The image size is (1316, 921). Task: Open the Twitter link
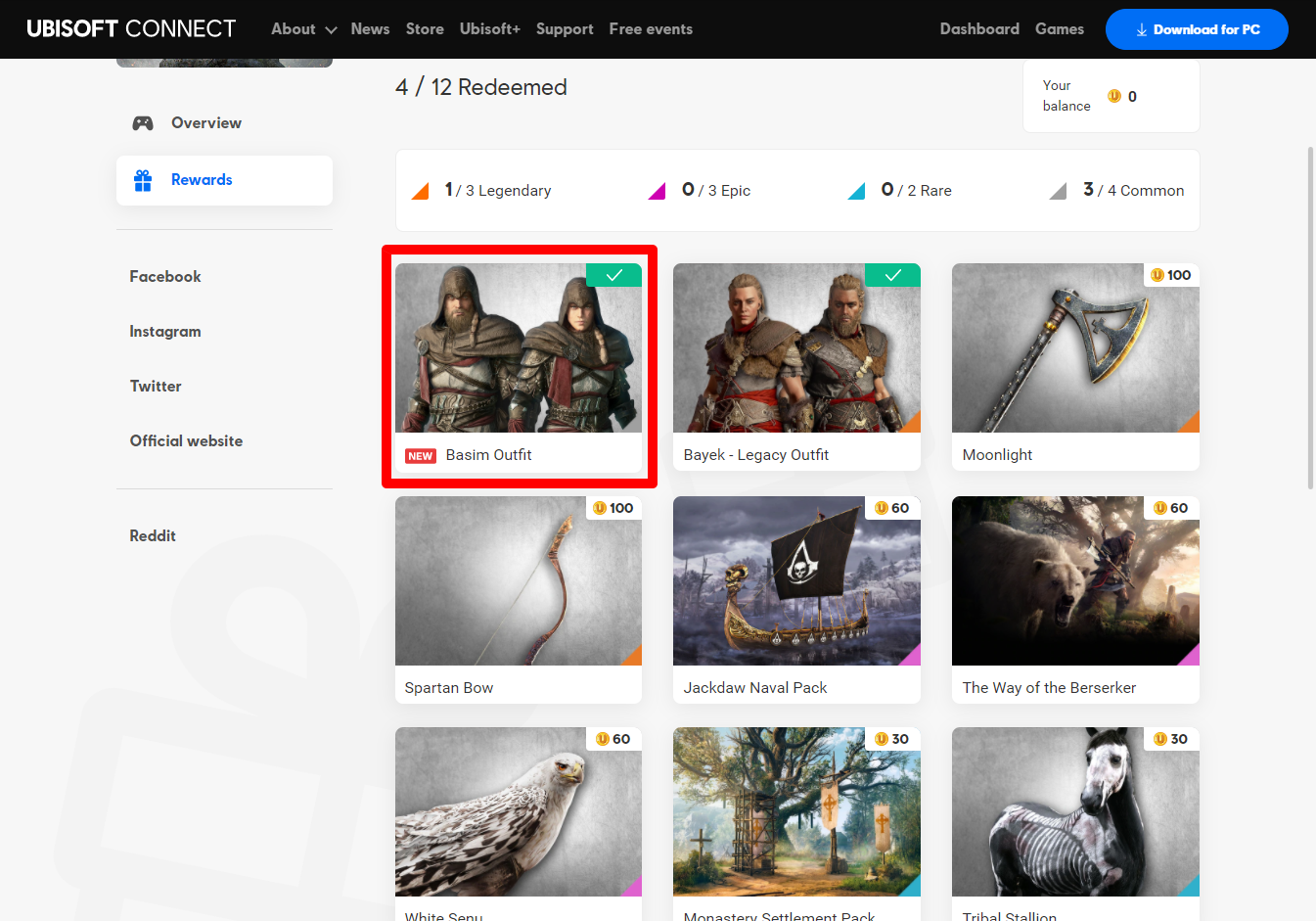click(156, 387)
